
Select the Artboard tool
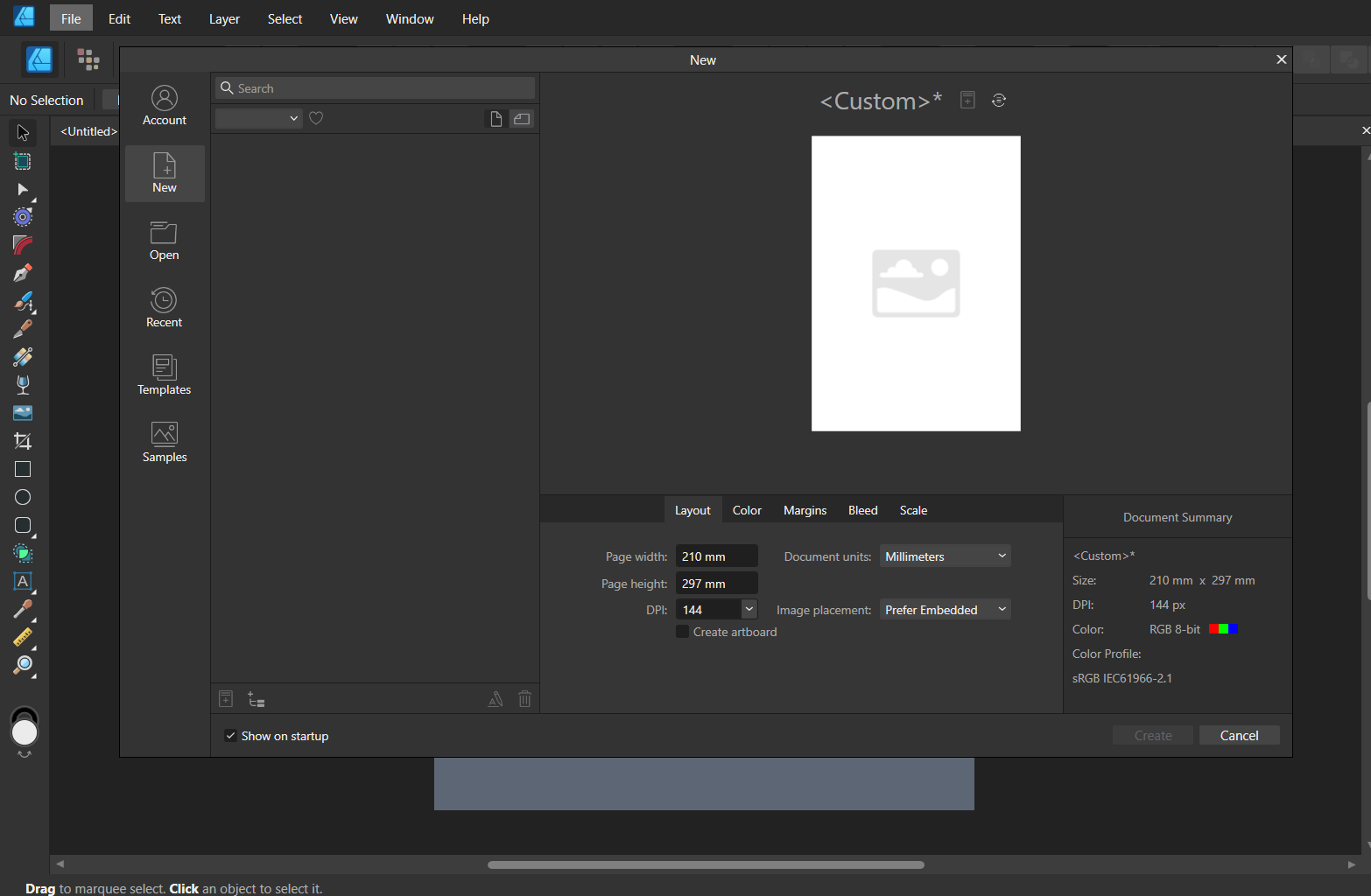[23, 162]
